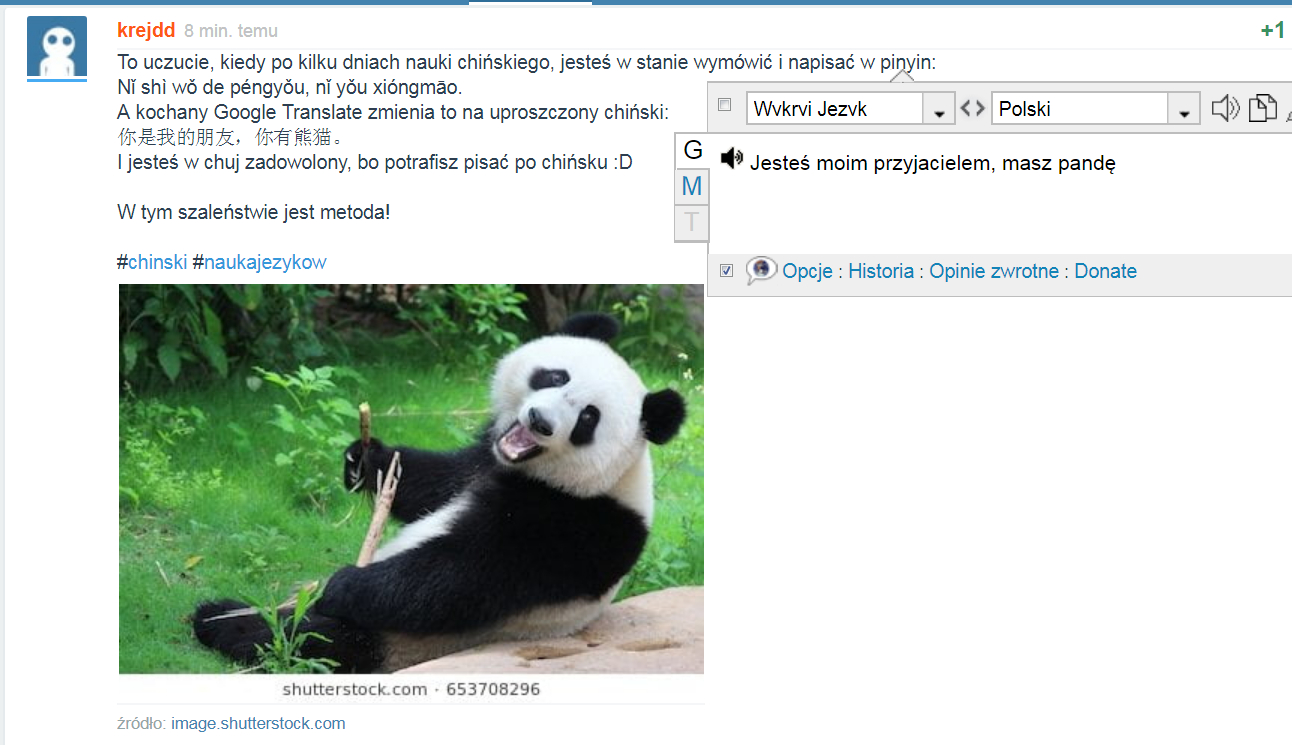
Task: Select the T translator tab
Action: 692,221
